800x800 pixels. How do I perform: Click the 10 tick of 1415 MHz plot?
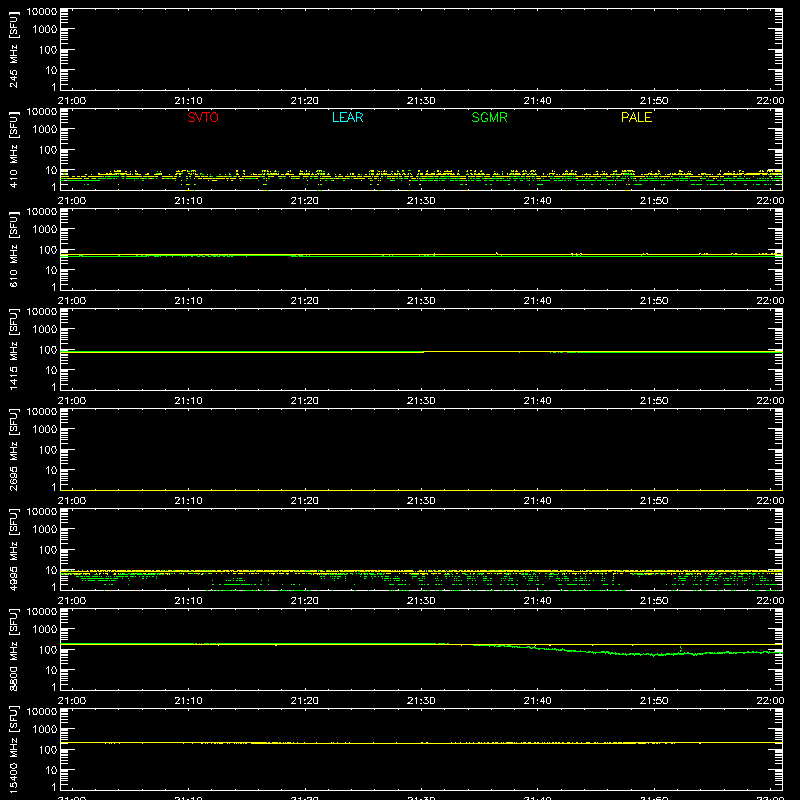(51, 370)
